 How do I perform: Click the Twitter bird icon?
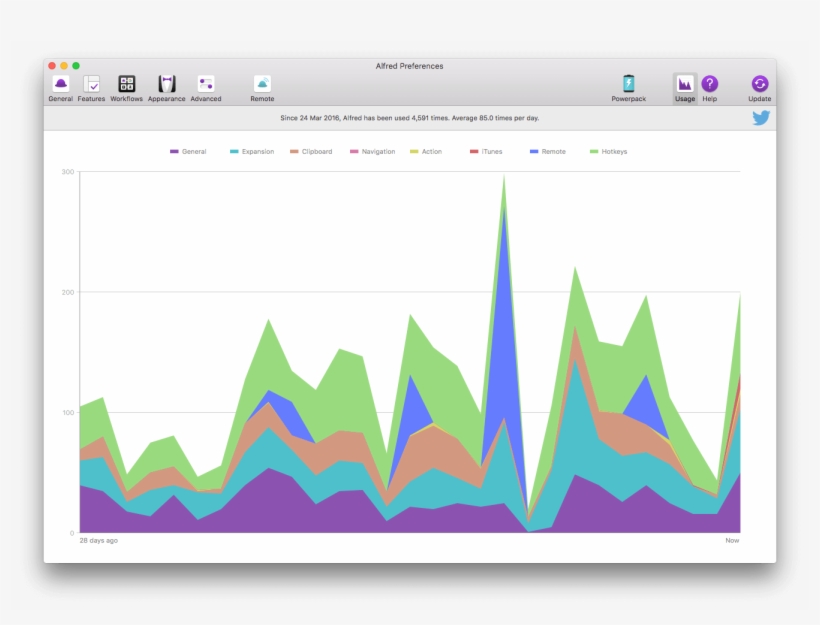(761, 118)
